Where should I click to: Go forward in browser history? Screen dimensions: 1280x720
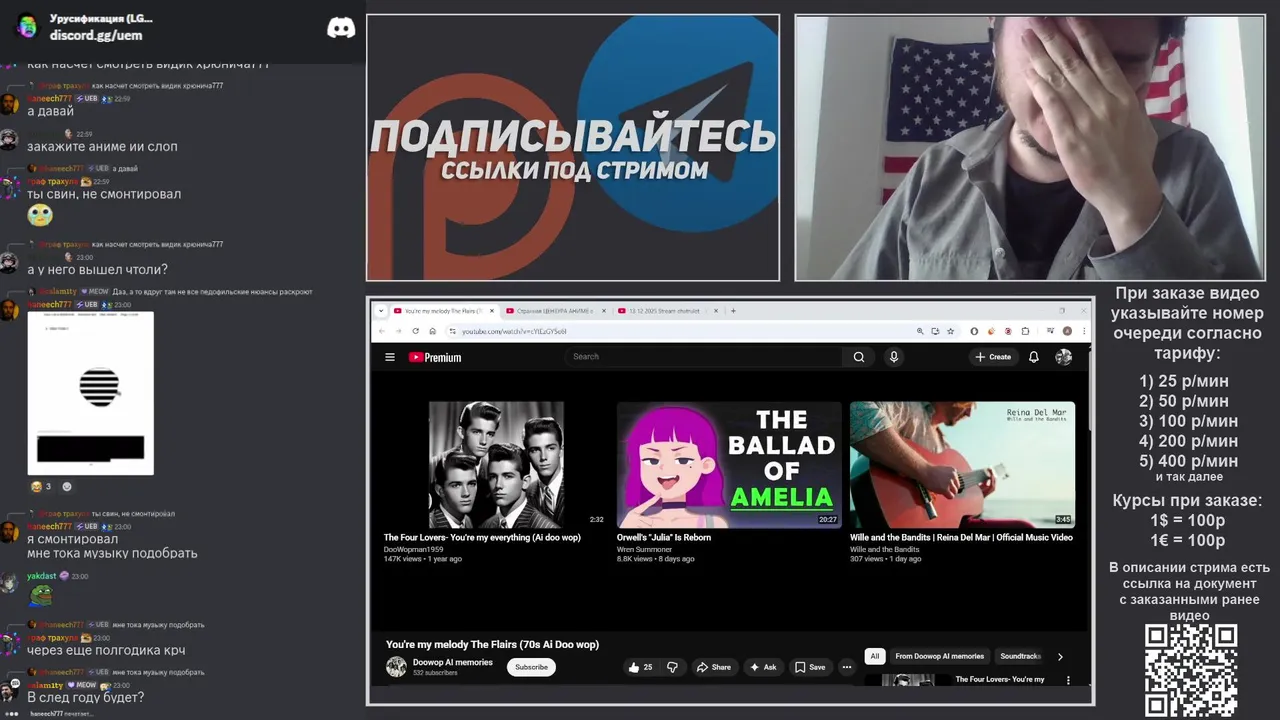[x=398, y=331]
